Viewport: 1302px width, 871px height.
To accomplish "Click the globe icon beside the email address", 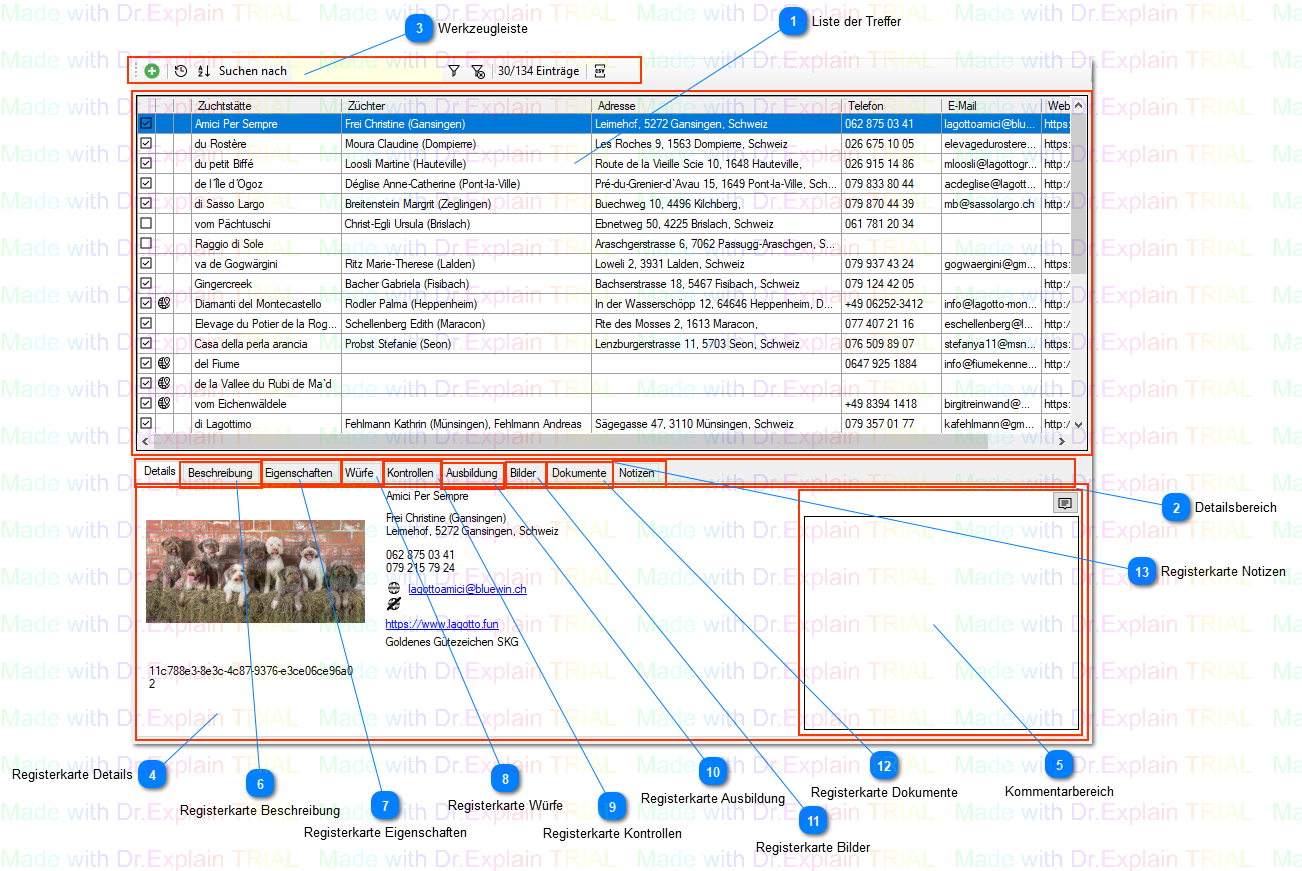I will [394, 589].
